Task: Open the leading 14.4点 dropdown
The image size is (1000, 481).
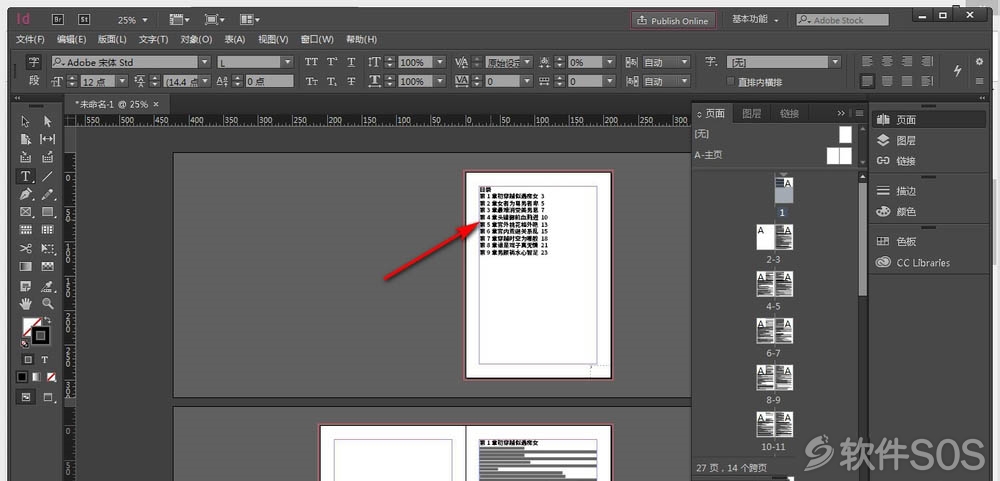Action: pyautogui.click(x=205, y=81)
